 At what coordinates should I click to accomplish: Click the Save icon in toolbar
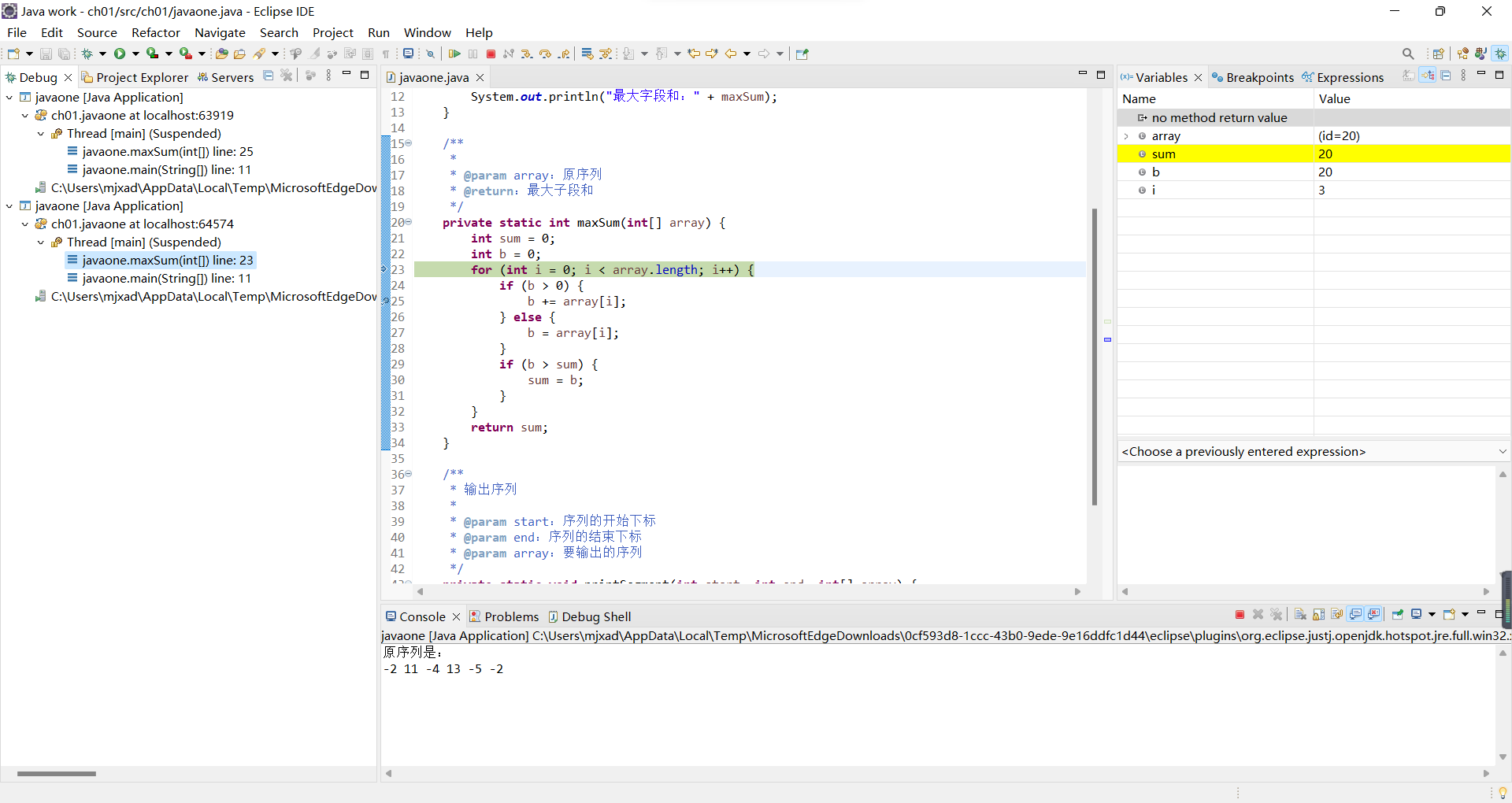(x=46, y=54)
